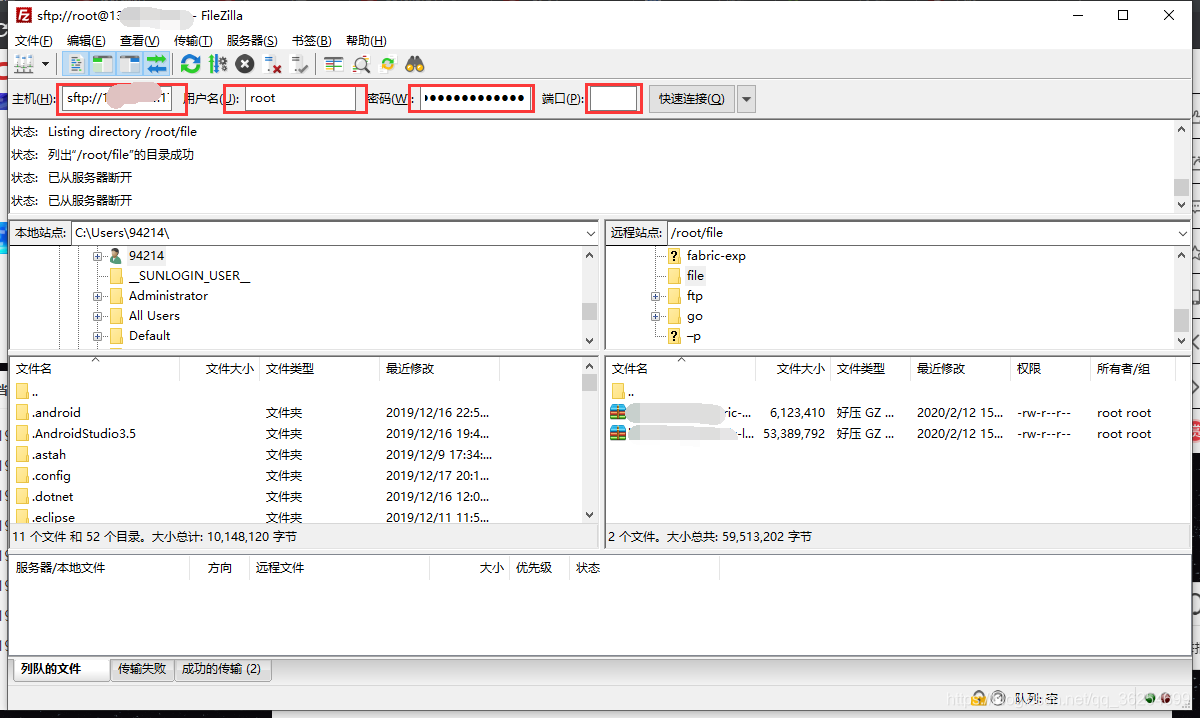Image resolution: width=1200 pixels, height=718 pixels.
Task: Select the .android folder row
Action: pyautogui.click(x=295, y=413)
